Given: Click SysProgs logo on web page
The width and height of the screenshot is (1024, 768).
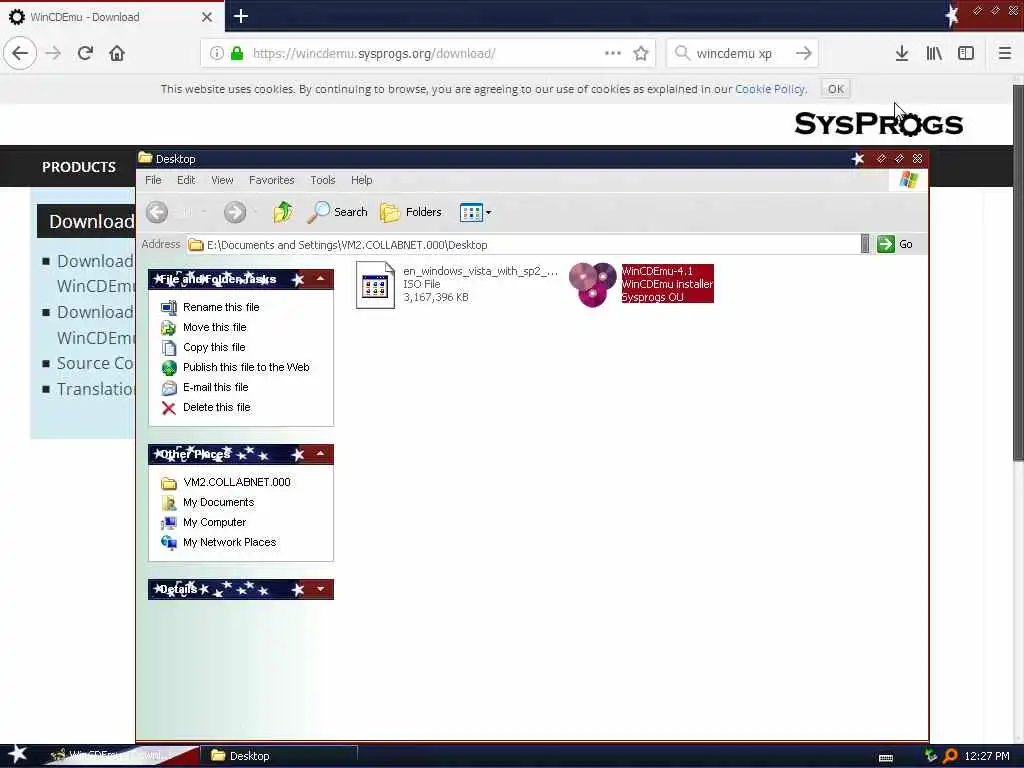Looking at the screenshot, I should pos(878,123).
